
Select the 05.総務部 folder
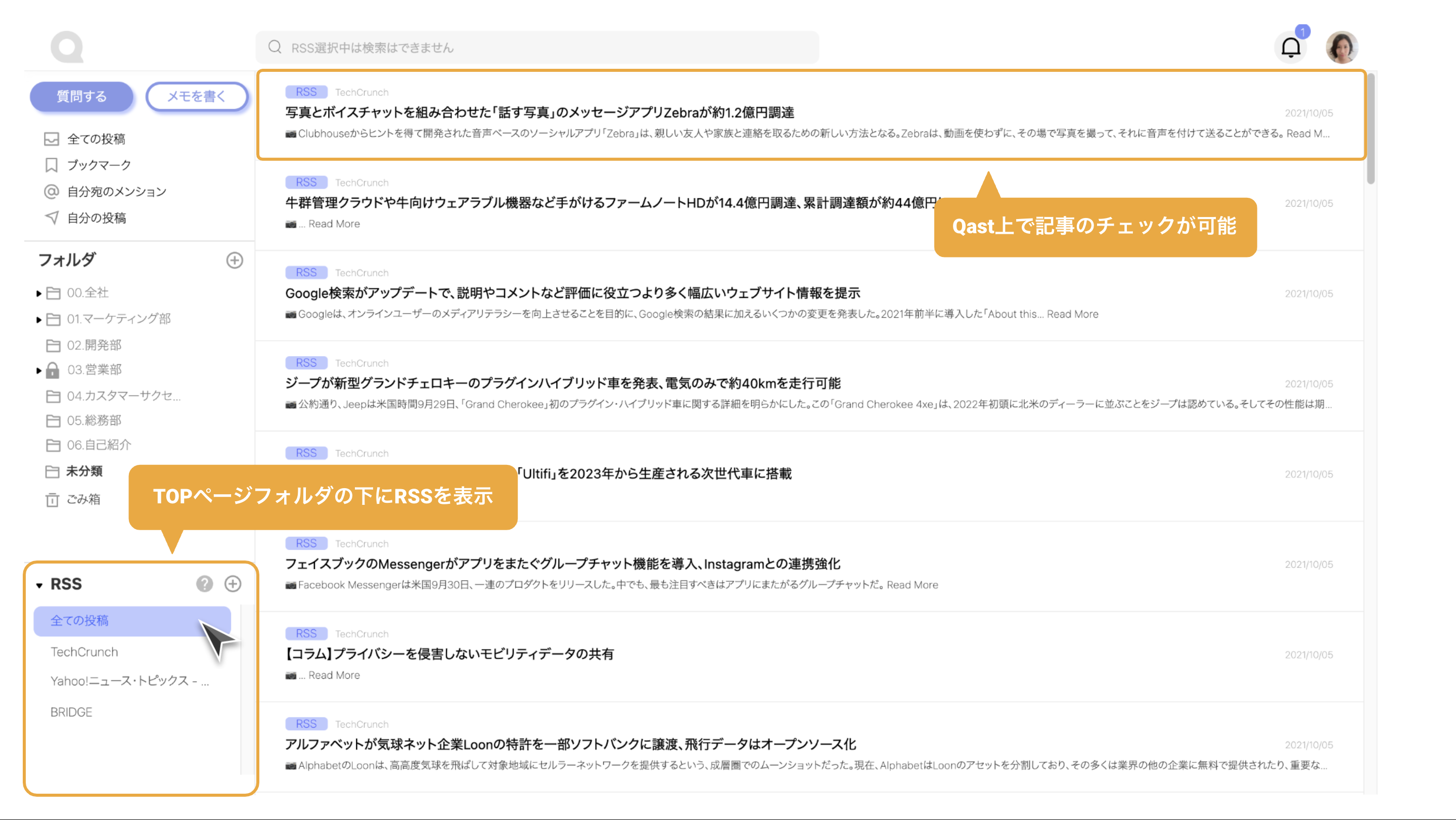[94, 420]
